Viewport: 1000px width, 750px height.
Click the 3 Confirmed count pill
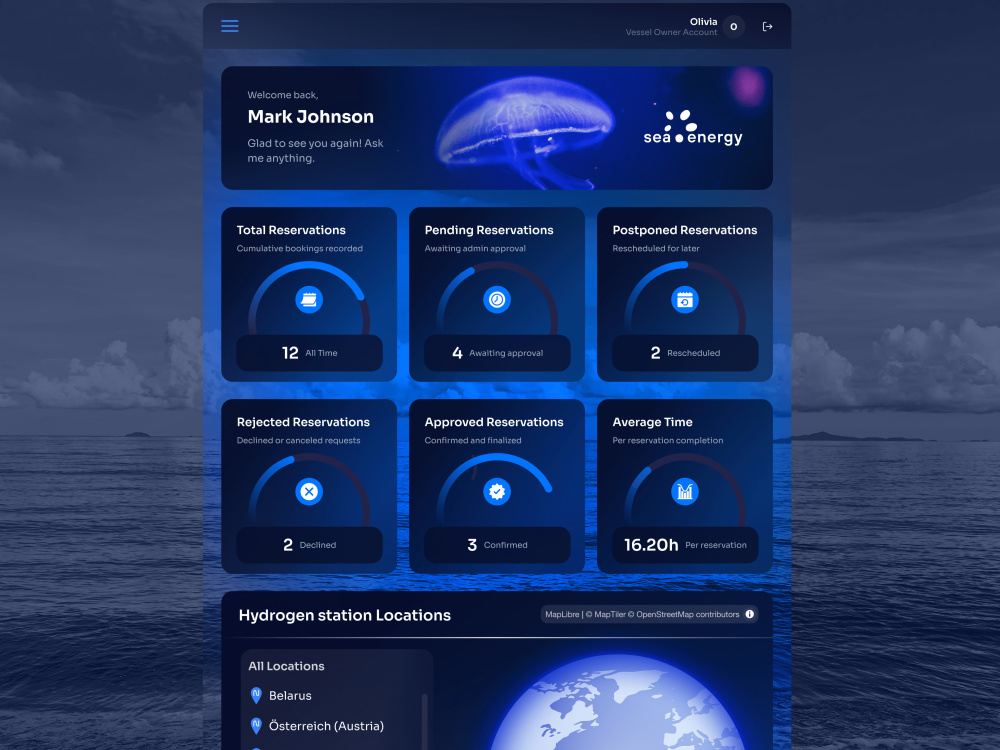tap(497, 545)
